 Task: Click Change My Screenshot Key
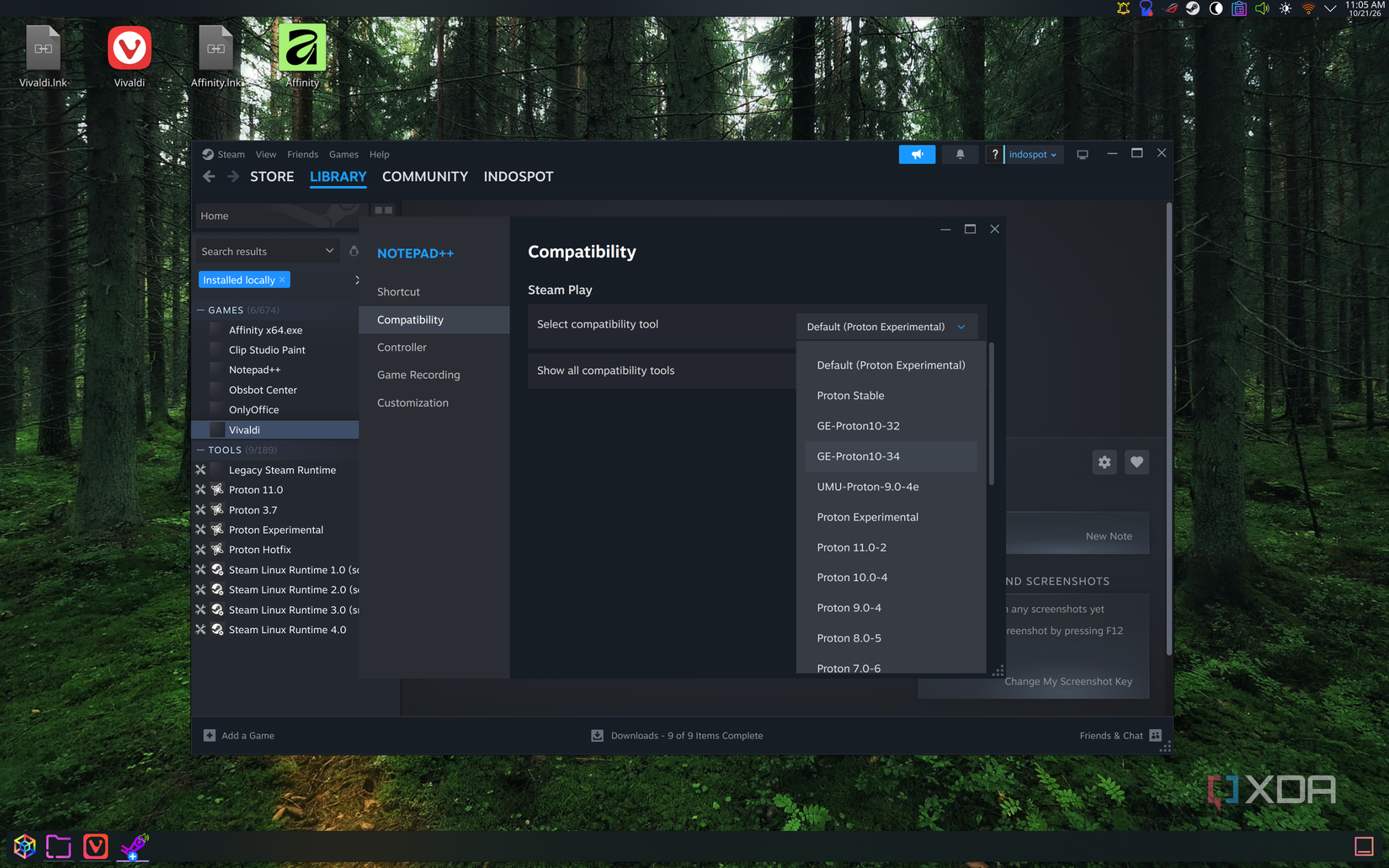1068,681
